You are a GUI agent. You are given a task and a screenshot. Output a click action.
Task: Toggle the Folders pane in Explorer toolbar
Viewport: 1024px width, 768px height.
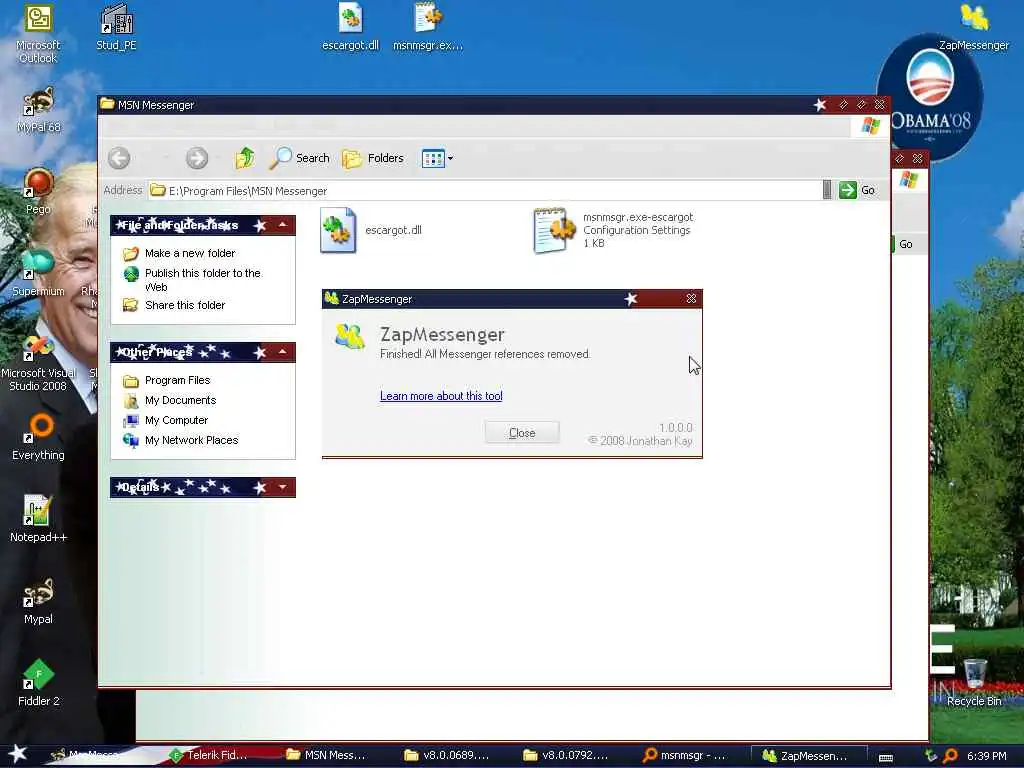(373, 158)
